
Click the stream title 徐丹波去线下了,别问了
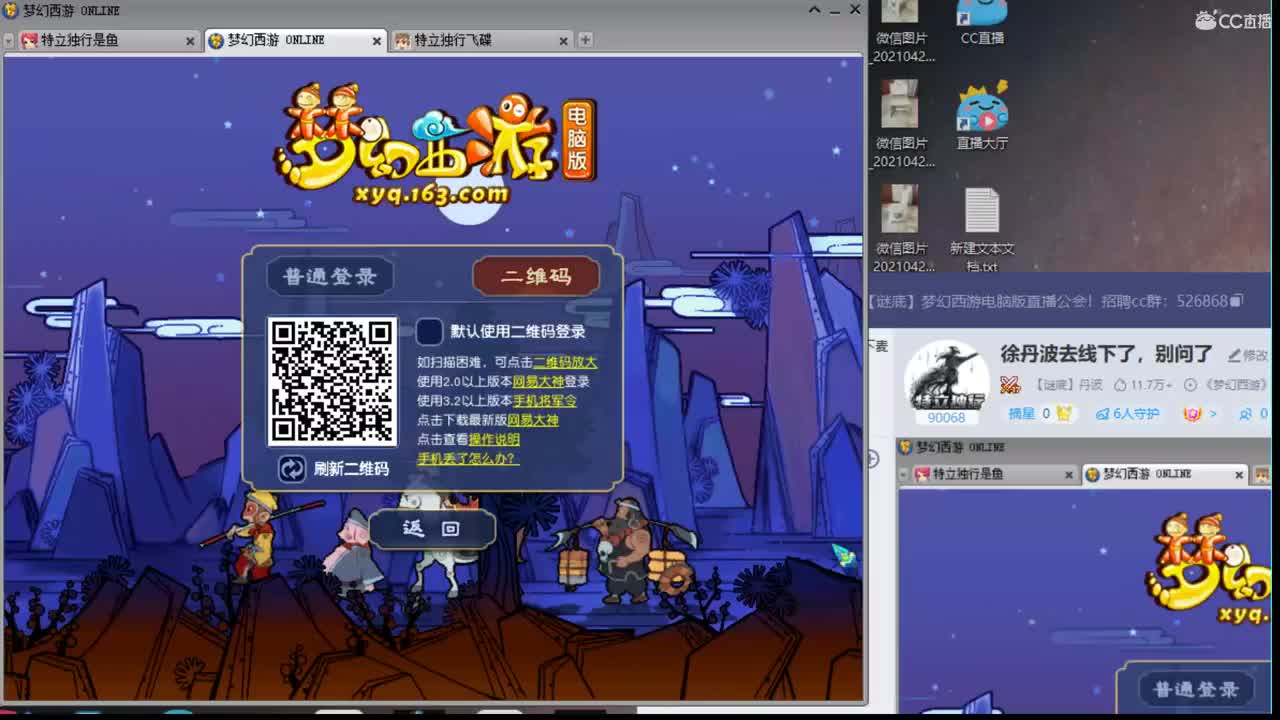click(1106, 354)
